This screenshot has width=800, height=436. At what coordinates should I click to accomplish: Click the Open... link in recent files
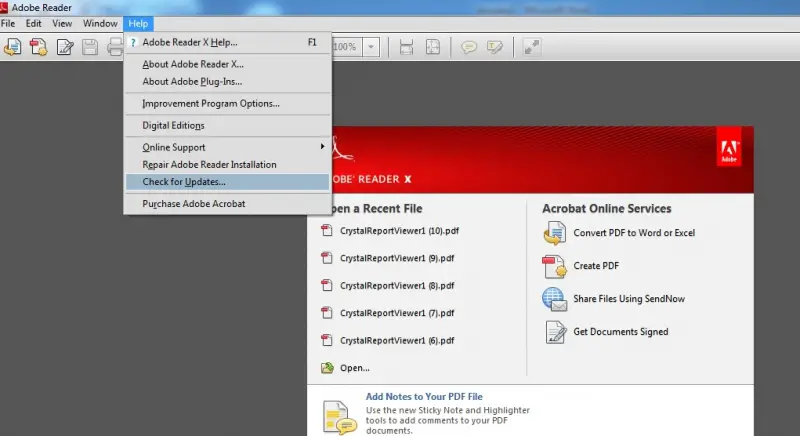pyautogui.click(x=355, y=368)
